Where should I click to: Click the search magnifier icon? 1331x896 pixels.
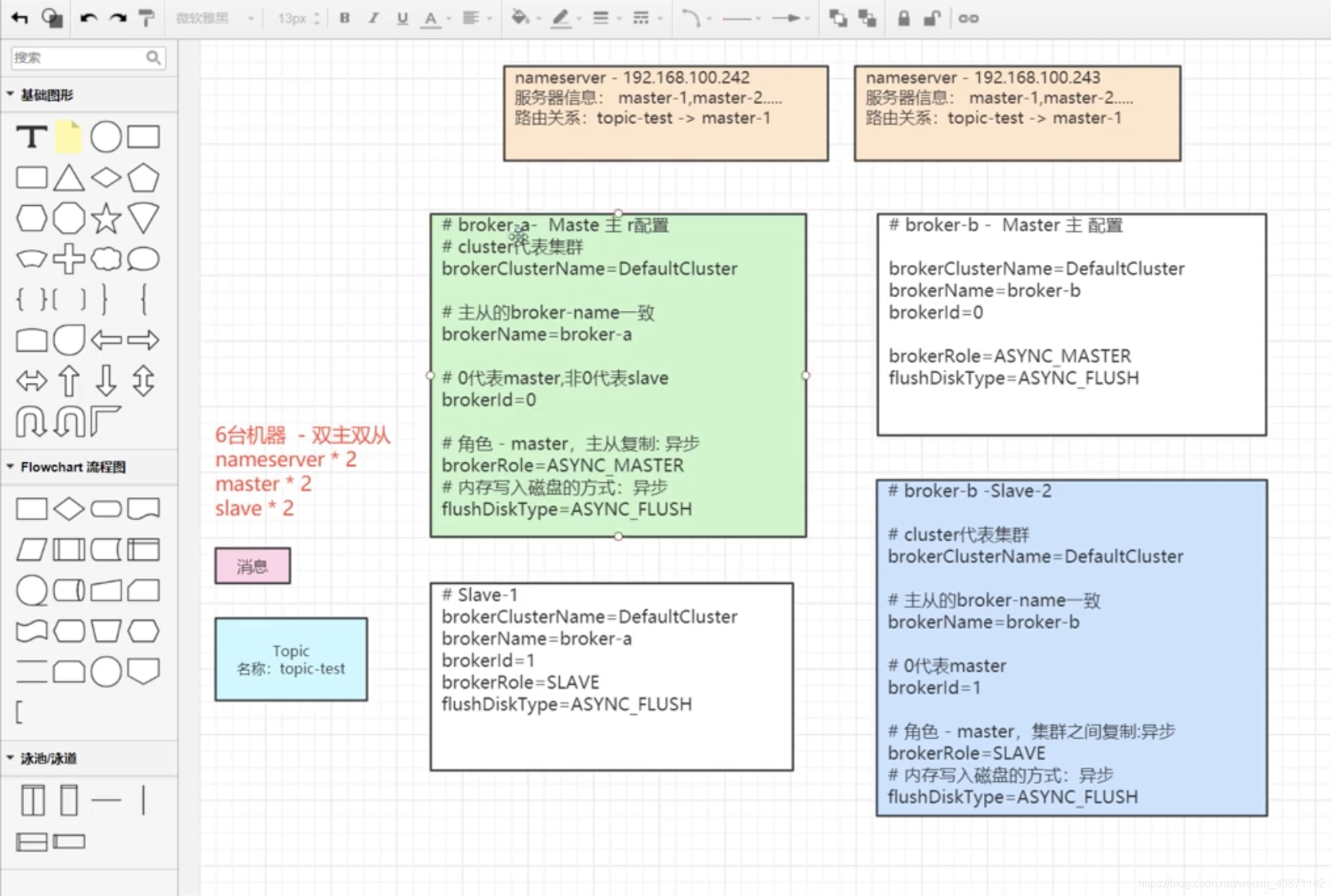154,58
